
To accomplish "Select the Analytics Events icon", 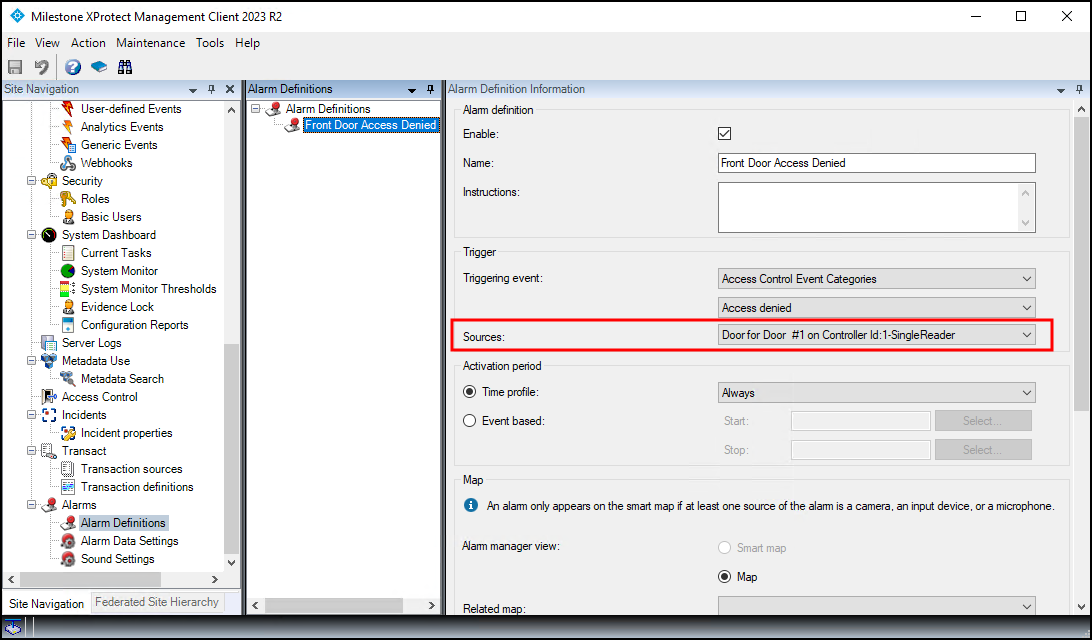I will [x=68, y=127].
